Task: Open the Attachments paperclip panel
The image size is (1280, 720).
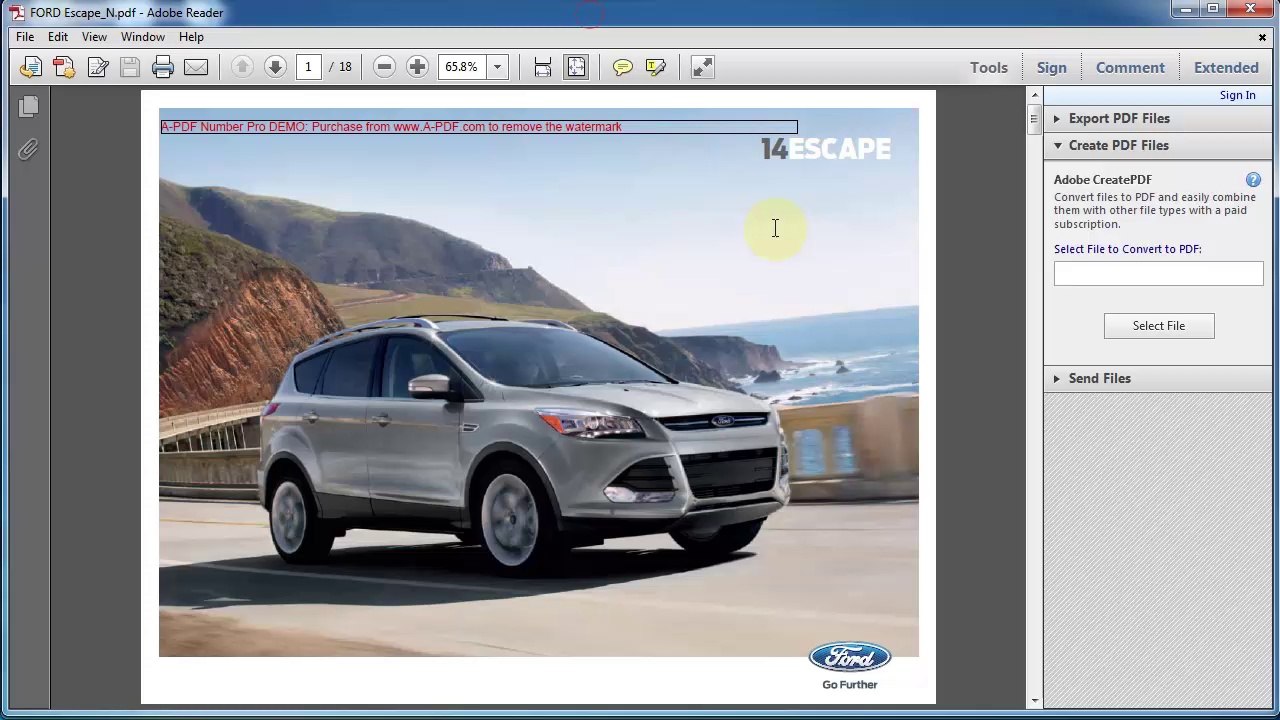Action: click(28, 150)
